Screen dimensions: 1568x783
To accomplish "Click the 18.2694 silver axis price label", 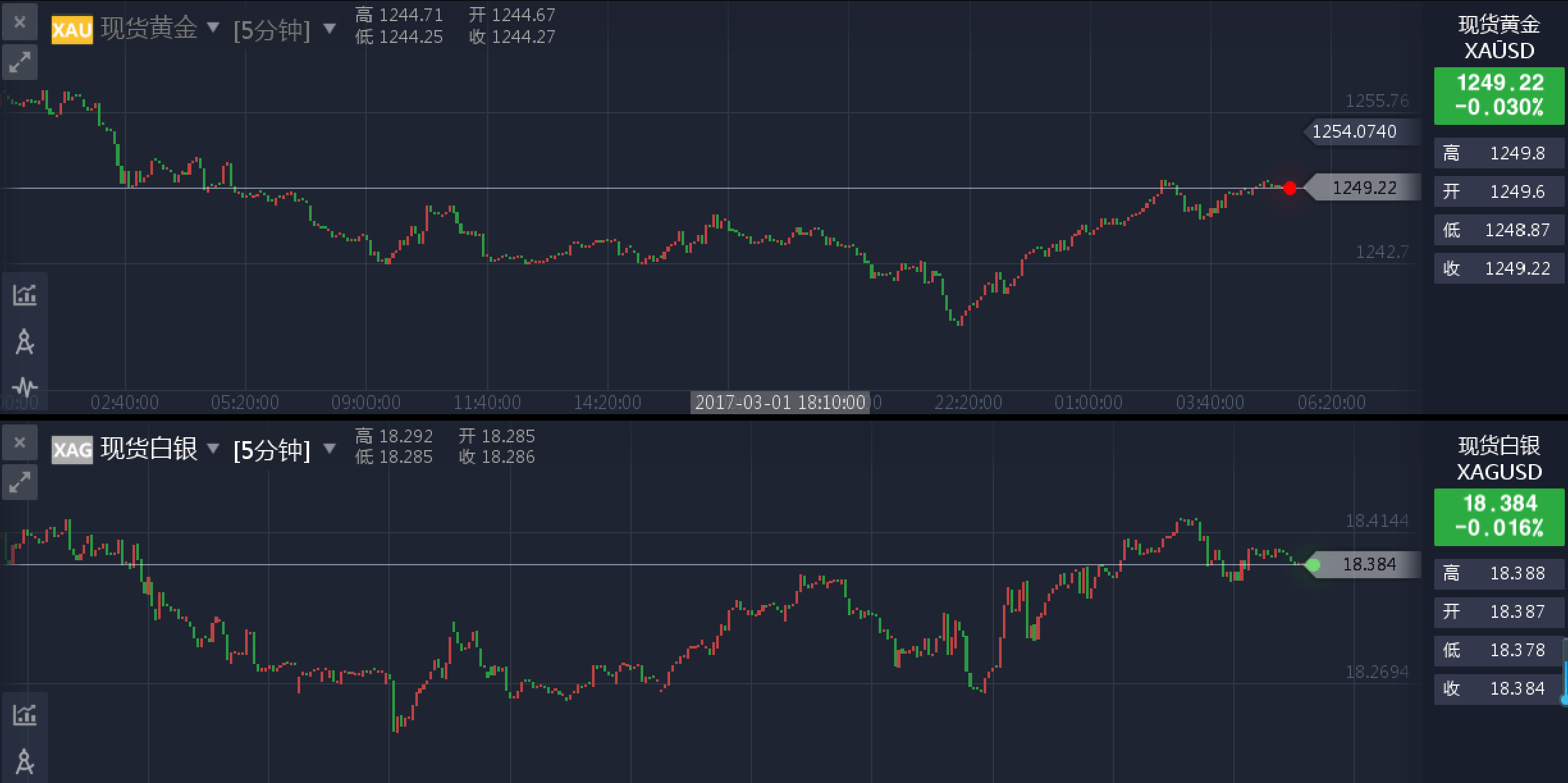I will click(1377, 672).
